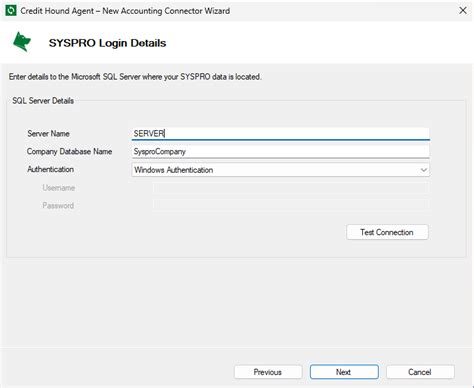Click the greyed 'Username' label
Image resolution: width=474 pixels, height=388 pixels.
point(59,188)
